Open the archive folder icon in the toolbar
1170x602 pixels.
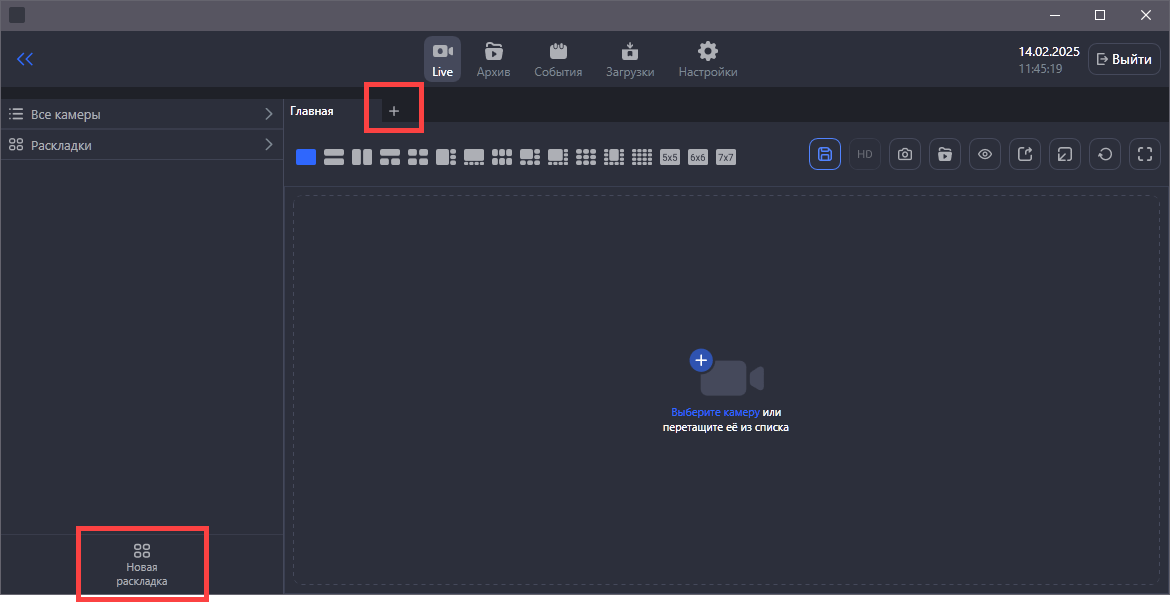tap(945, 154)
